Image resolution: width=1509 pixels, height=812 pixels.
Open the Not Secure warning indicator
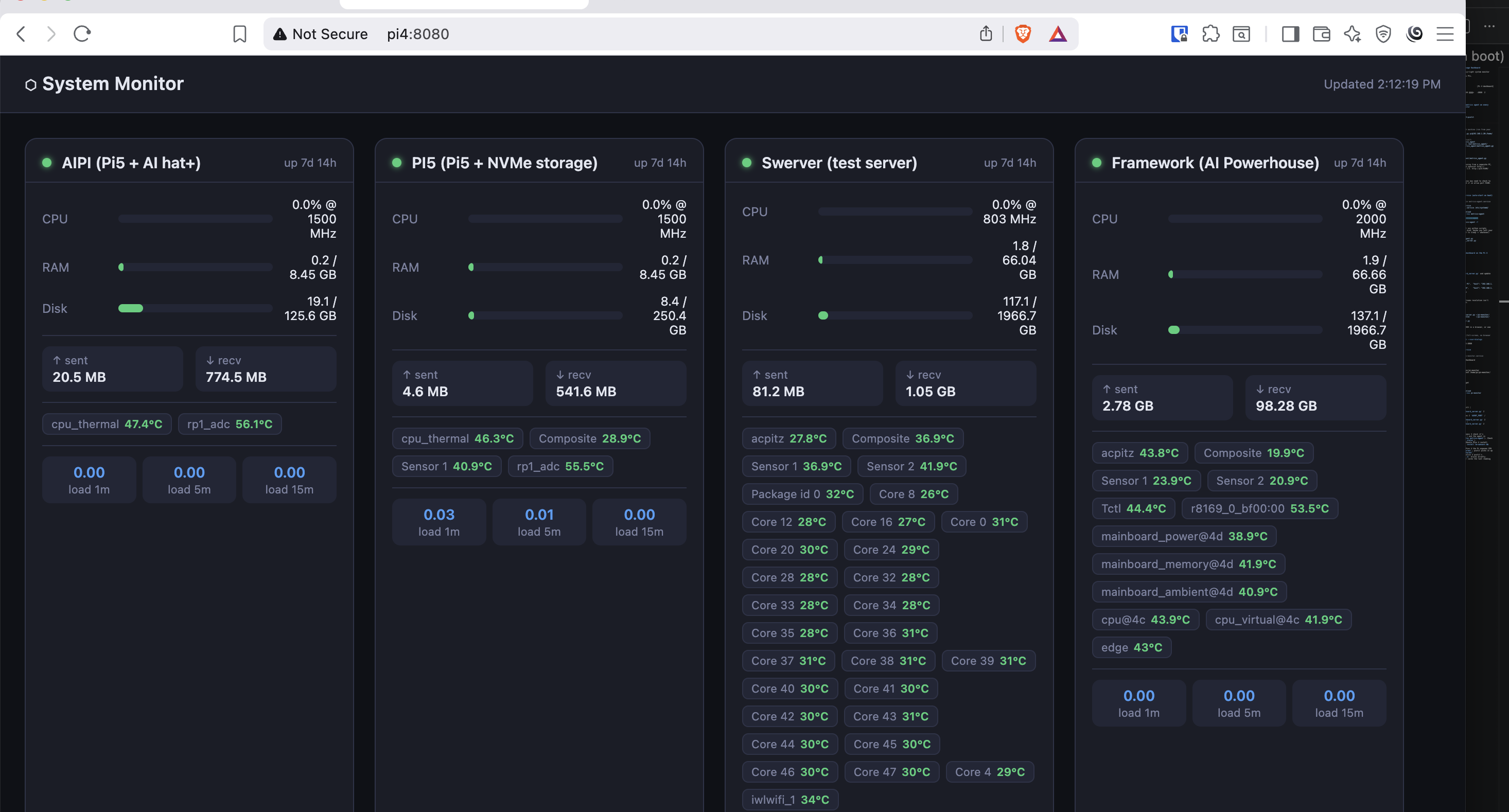[321, 34]
